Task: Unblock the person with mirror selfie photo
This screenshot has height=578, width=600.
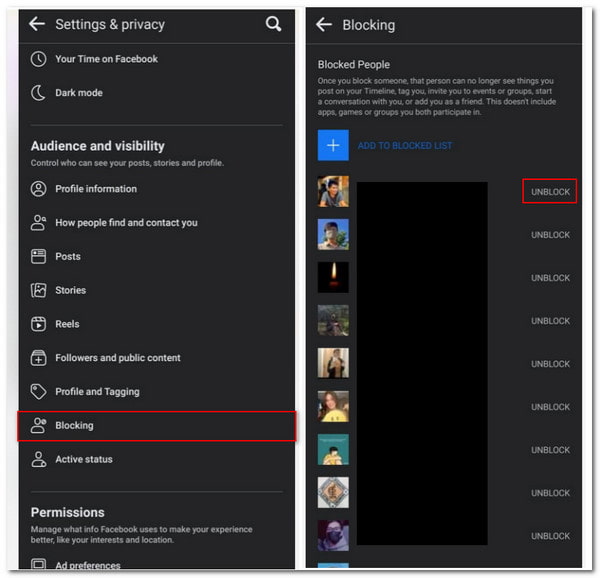Action: click(x=550, y=364)
